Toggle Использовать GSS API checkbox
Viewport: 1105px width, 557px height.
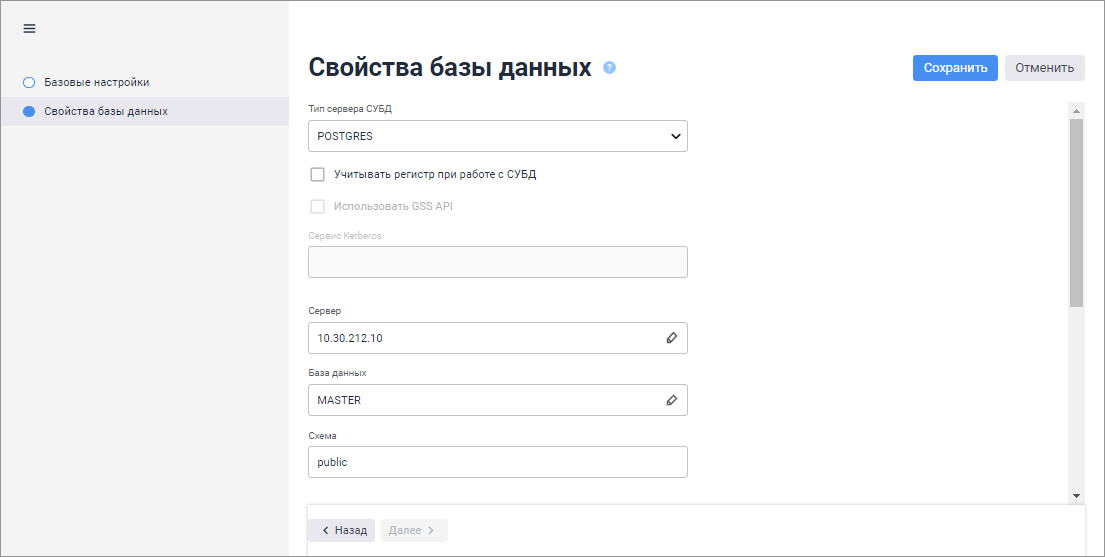(318, 206)
